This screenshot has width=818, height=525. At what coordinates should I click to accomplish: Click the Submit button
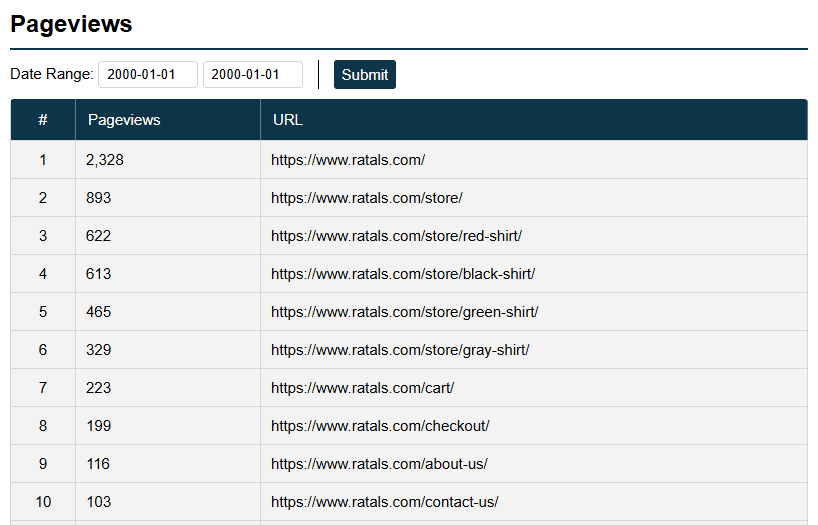tap(365, 75)
